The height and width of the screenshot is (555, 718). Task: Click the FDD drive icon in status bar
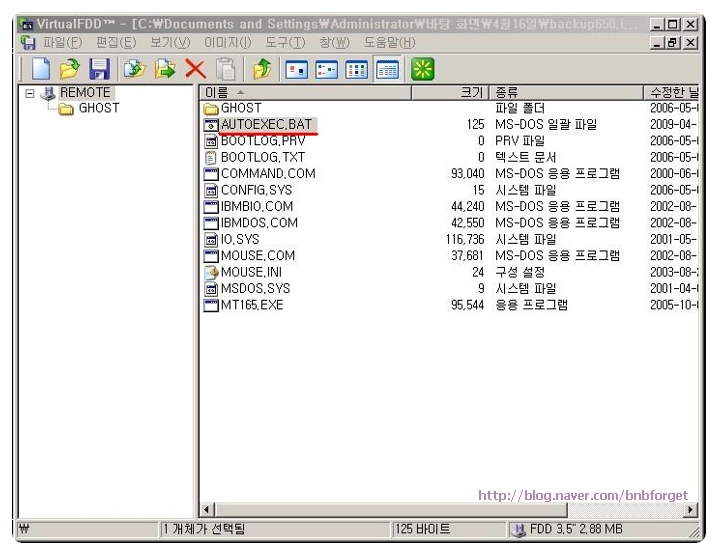[x=518, y=530]
